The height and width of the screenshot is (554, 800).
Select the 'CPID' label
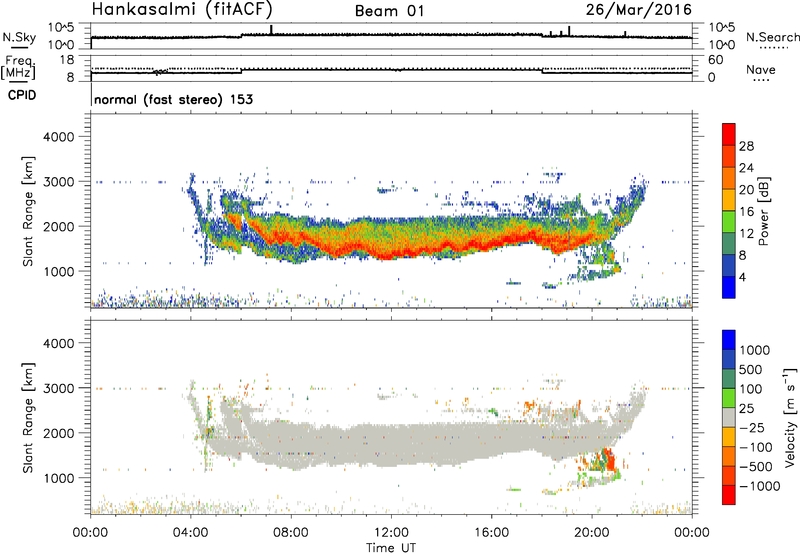pyautogui.click(x=22, y=95)
